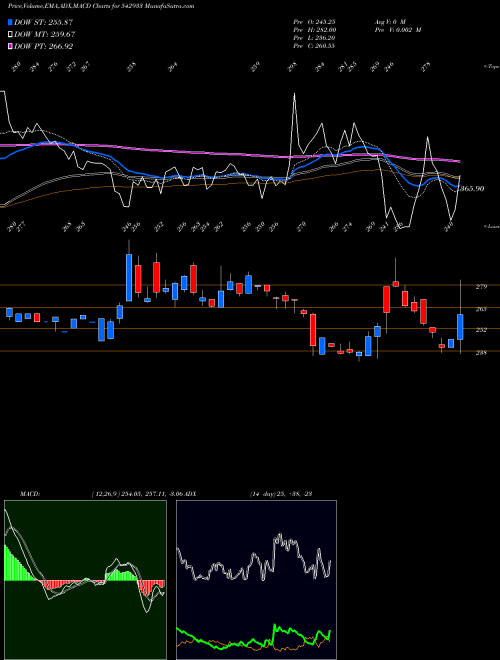Click the 265 price level label
The image size is (500, 660).
[481, 309]
